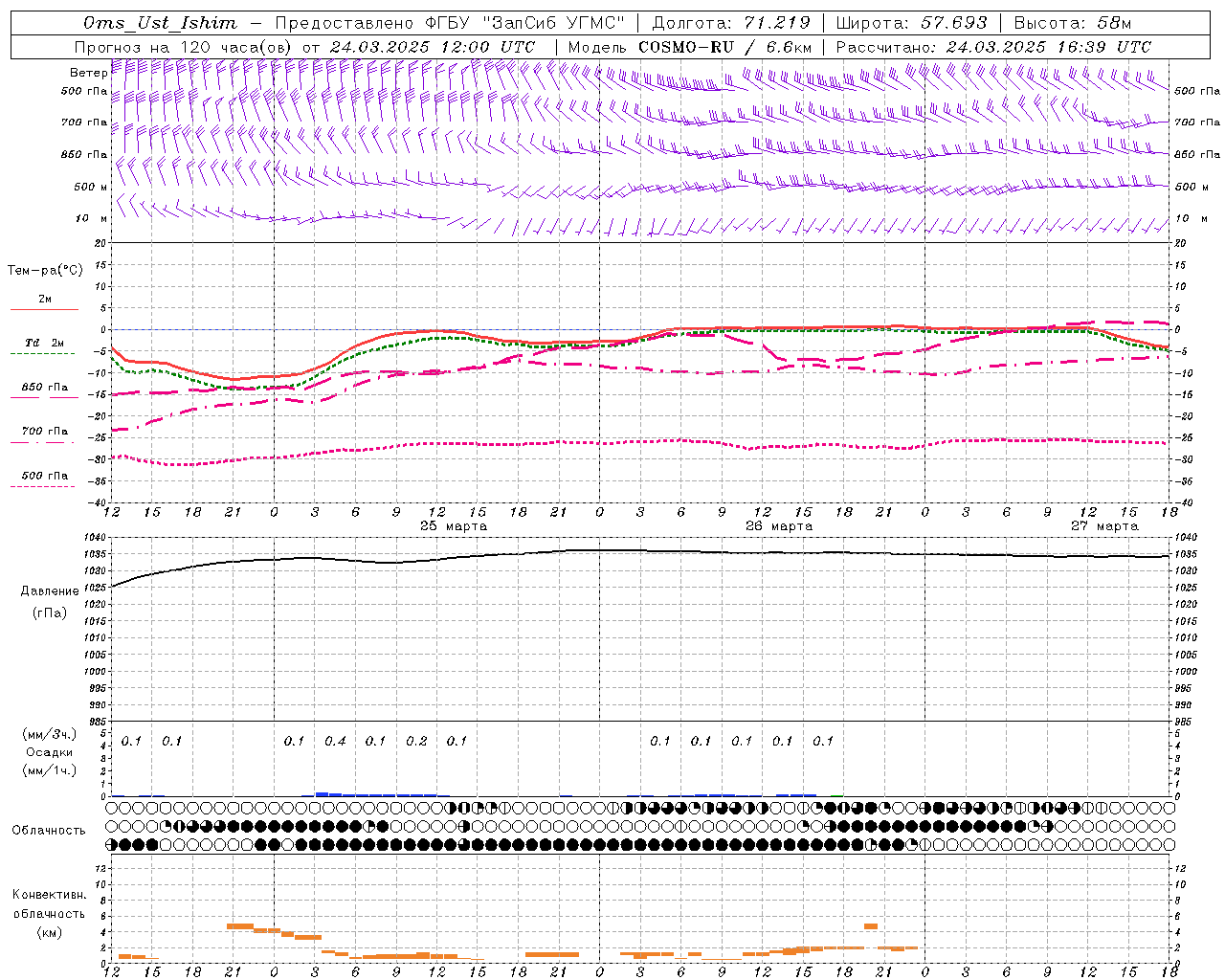Click the (мм/1ч.) precipitation unit label
This screenshot has width=1225, height=980.
click(x=50, y=770)
